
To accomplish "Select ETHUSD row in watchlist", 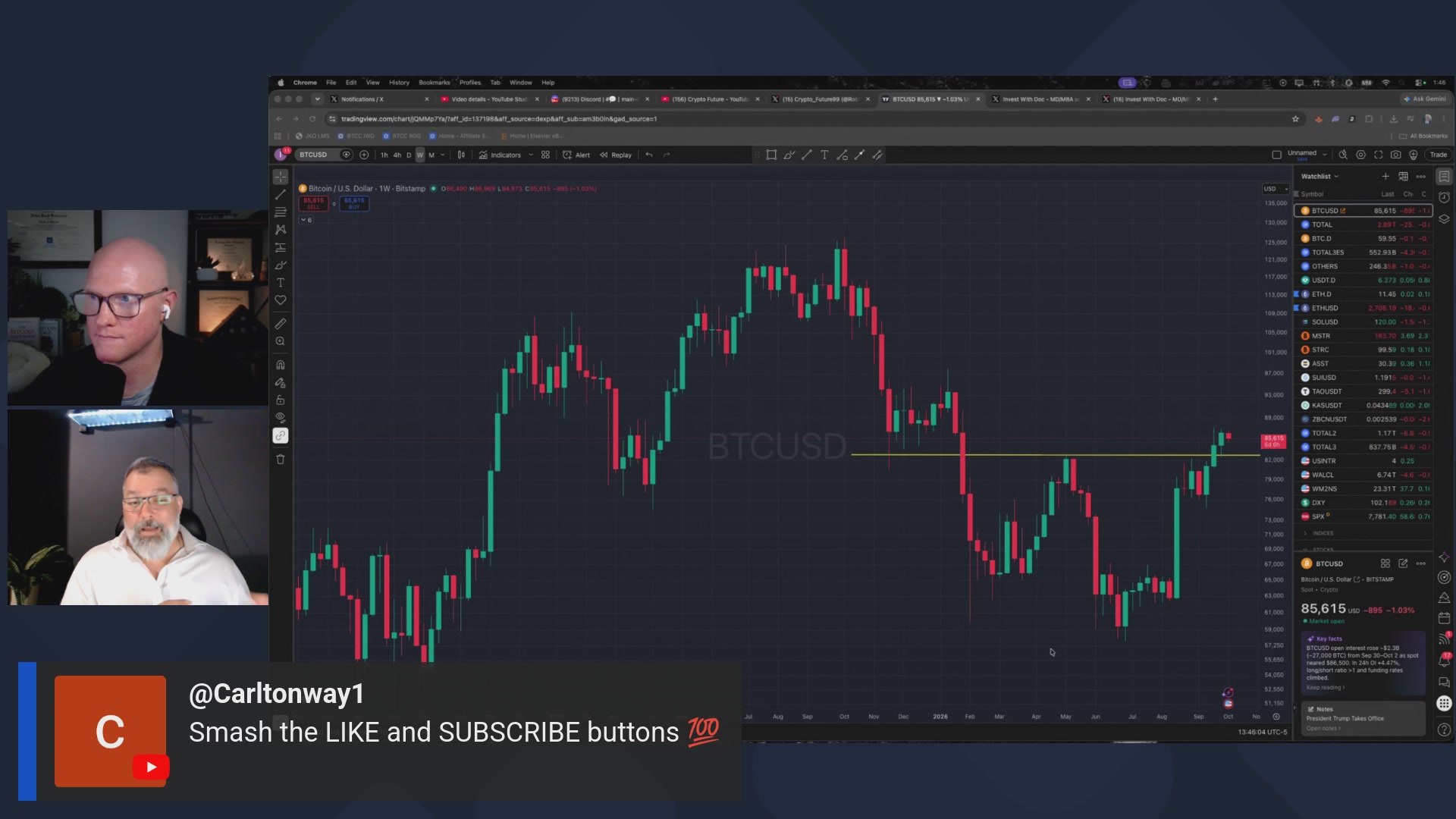I will pos(1363,308).
